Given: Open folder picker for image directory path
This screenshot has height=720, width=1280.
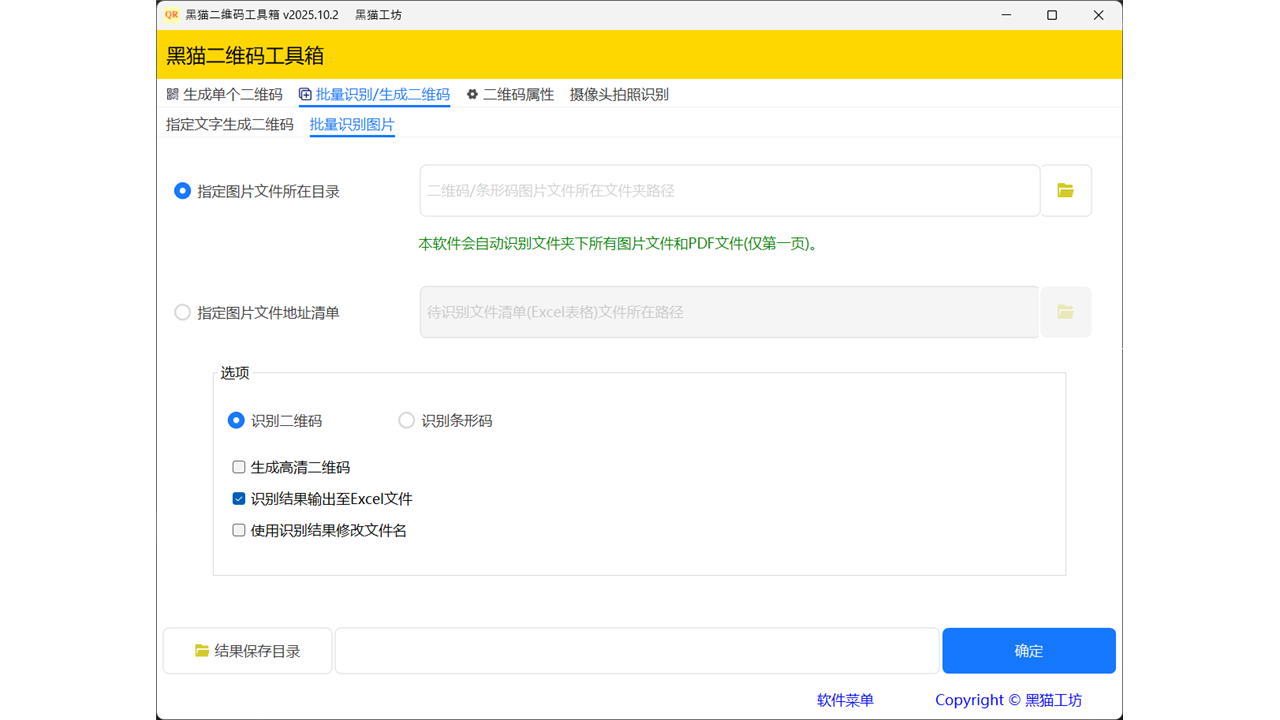Looking at the screenshot, I should pos(1065,190).
